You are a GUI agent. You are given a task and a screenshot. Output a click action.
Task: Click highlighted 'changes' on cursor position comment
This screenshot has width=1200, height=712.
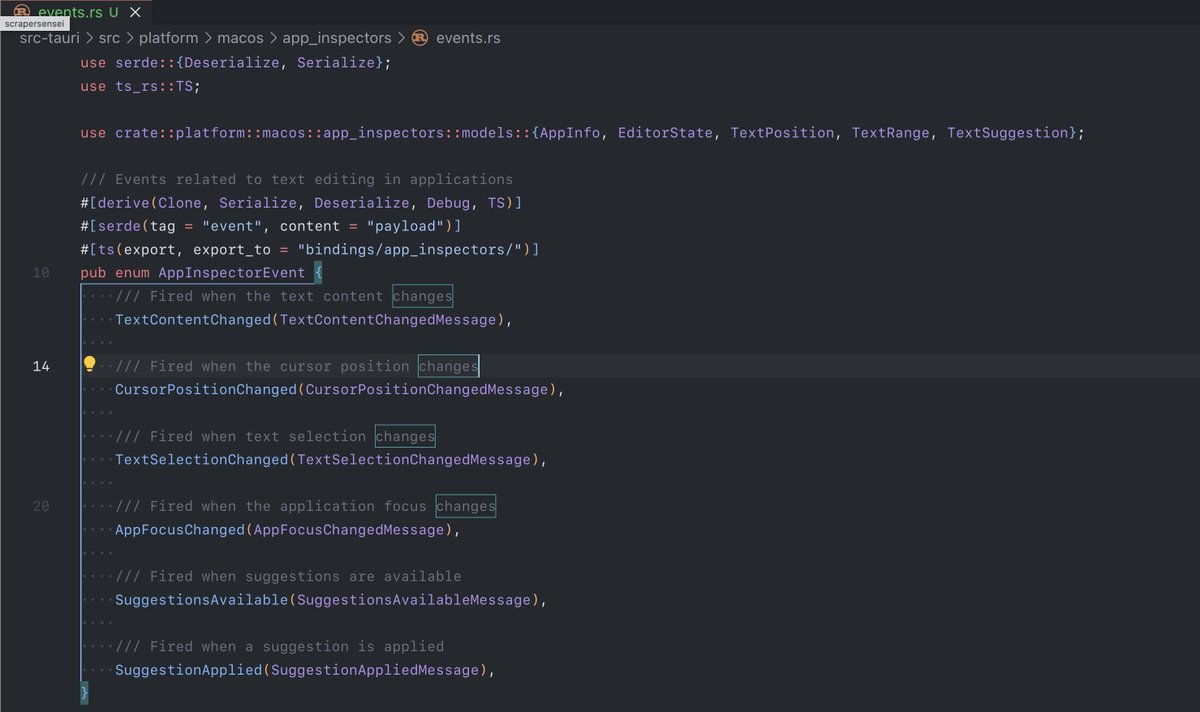(x=449, y=366)
